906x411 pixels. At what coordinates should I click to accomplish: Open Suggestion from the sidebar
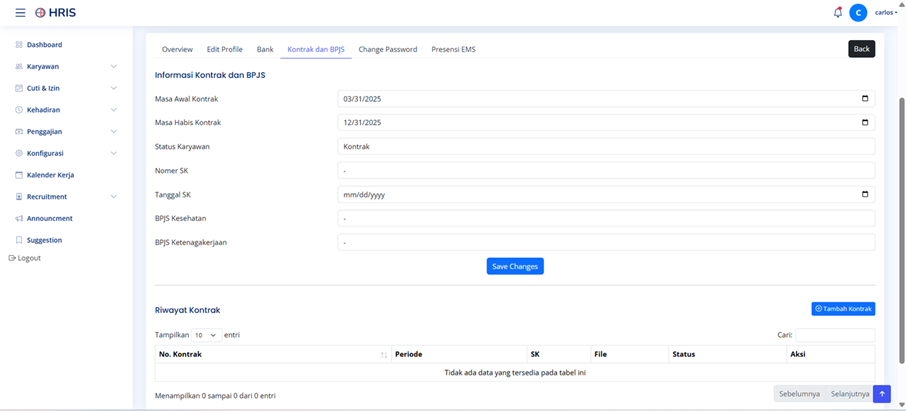pyautogui.click(x=44, y=240)
